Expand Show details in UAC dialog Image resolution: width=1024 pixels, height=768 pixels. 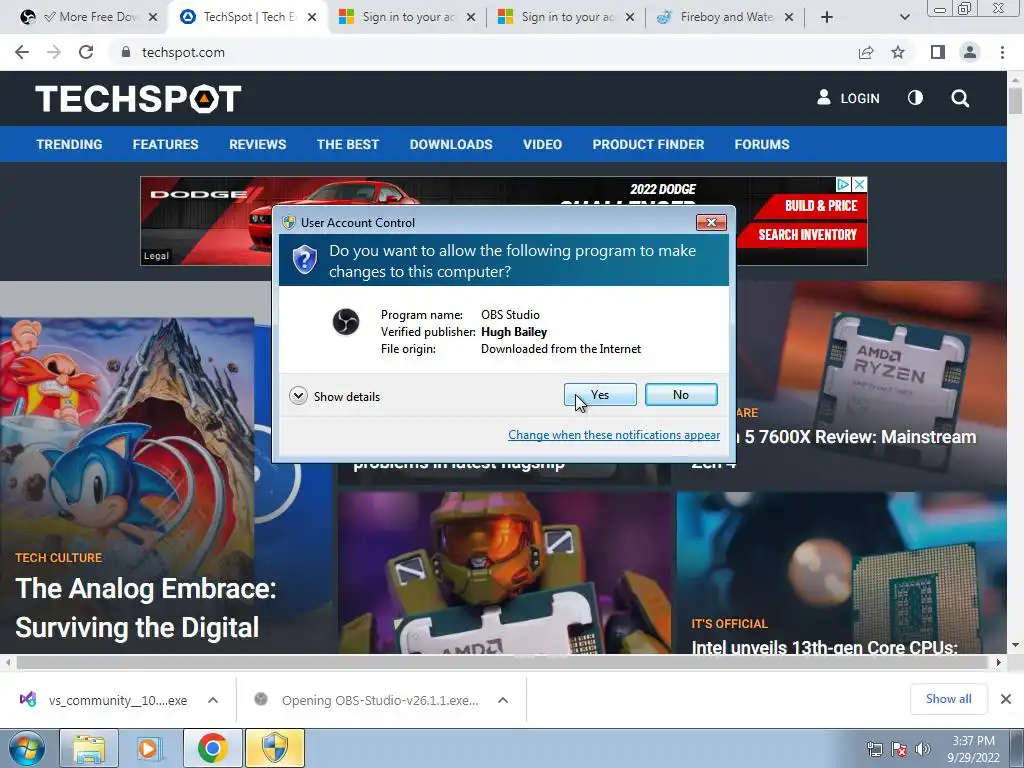(334, 396)
